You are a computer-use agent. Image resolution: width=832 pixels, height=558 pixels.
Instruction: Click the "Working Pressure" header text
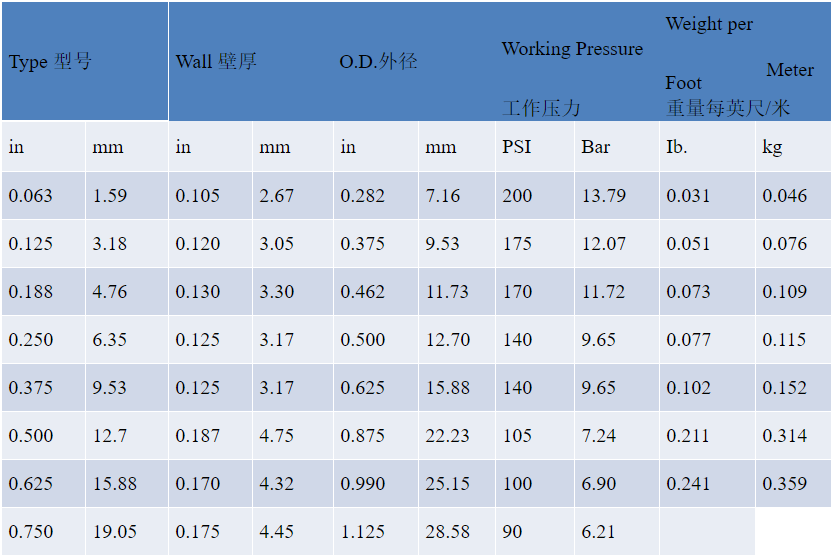(x=572, y=49)
